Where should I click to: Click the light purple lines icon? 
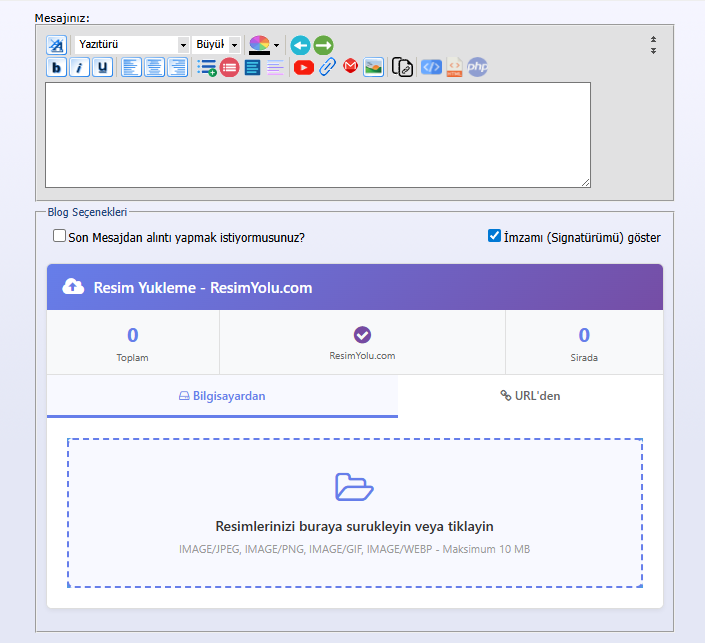coord(275,67)
